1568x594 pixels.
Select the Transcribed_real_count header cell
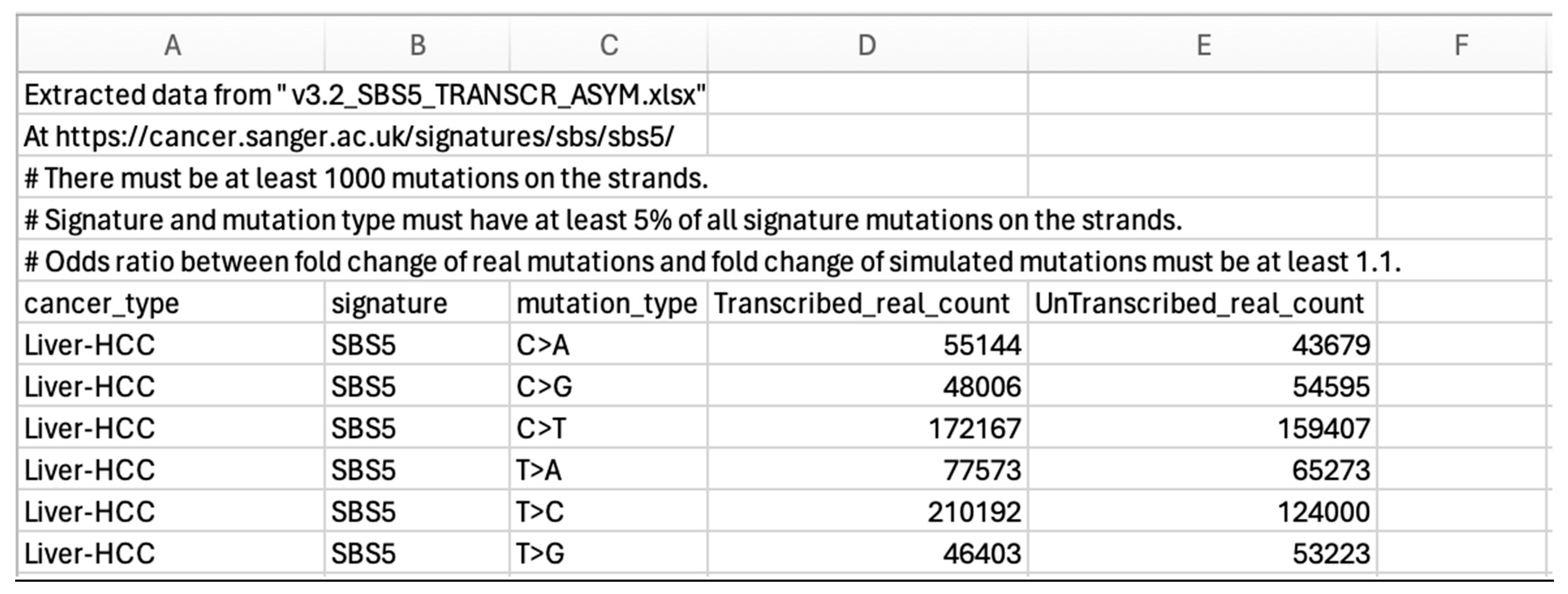click(x=867, y=303)
